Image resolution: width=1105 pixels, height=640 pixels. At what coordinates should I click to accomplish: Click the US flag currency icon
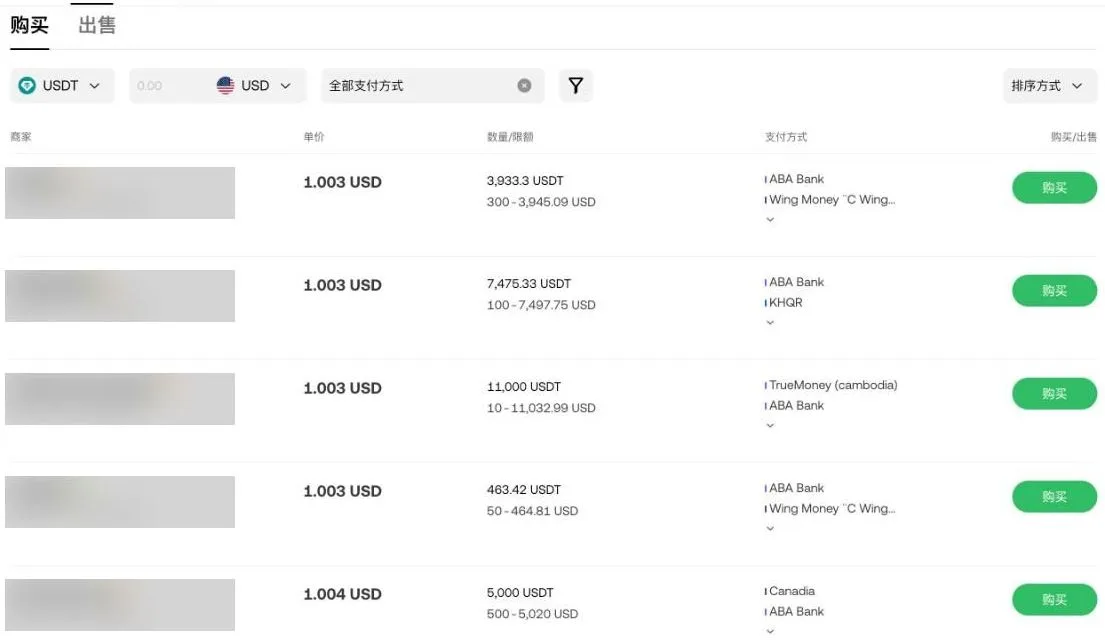coord(226,85)
